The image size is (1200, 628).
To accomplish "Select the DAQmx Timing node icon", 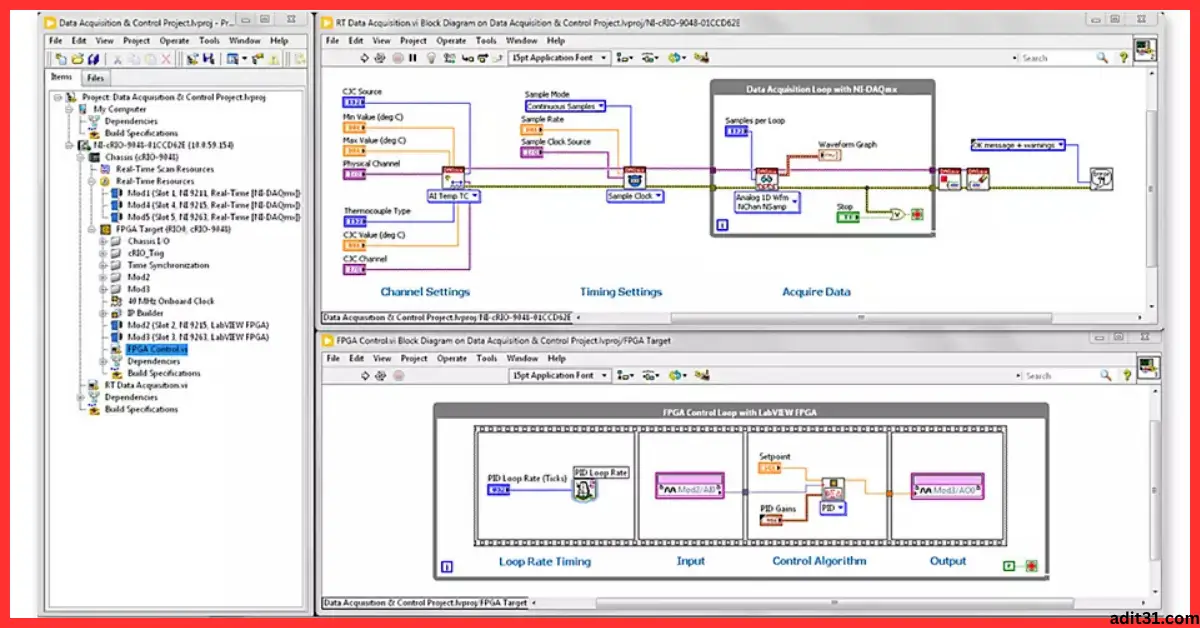I will pyautogui.click(x=634, y=179).
